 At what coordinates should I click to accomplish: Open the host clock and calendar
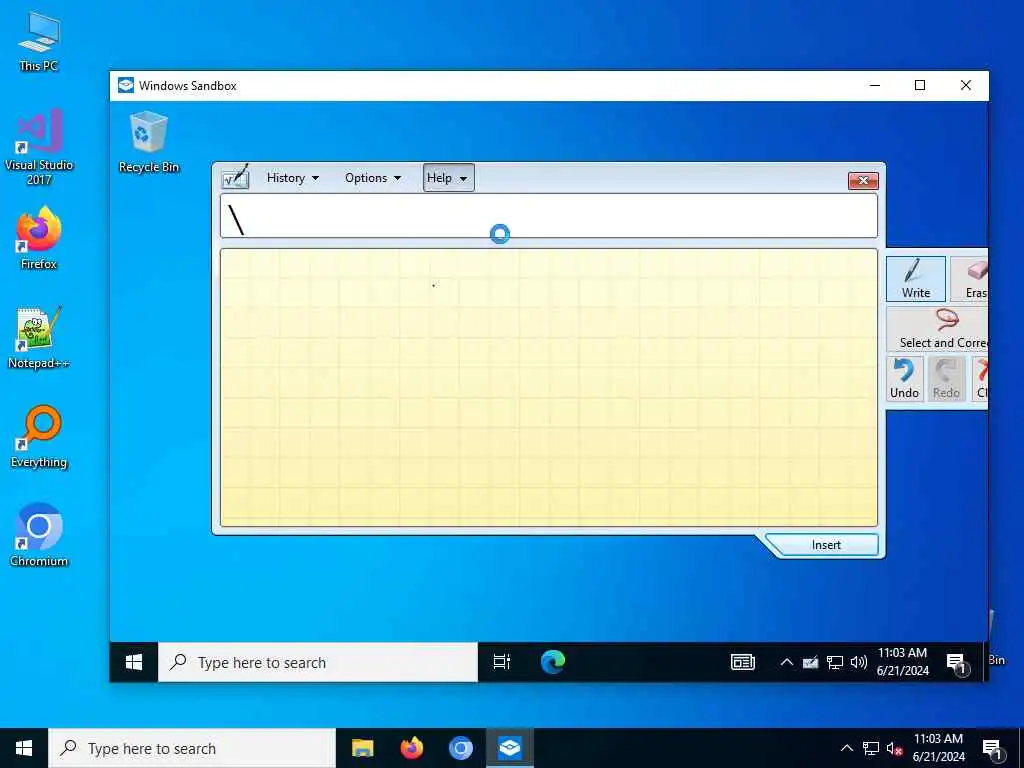(x=938, y=748)
